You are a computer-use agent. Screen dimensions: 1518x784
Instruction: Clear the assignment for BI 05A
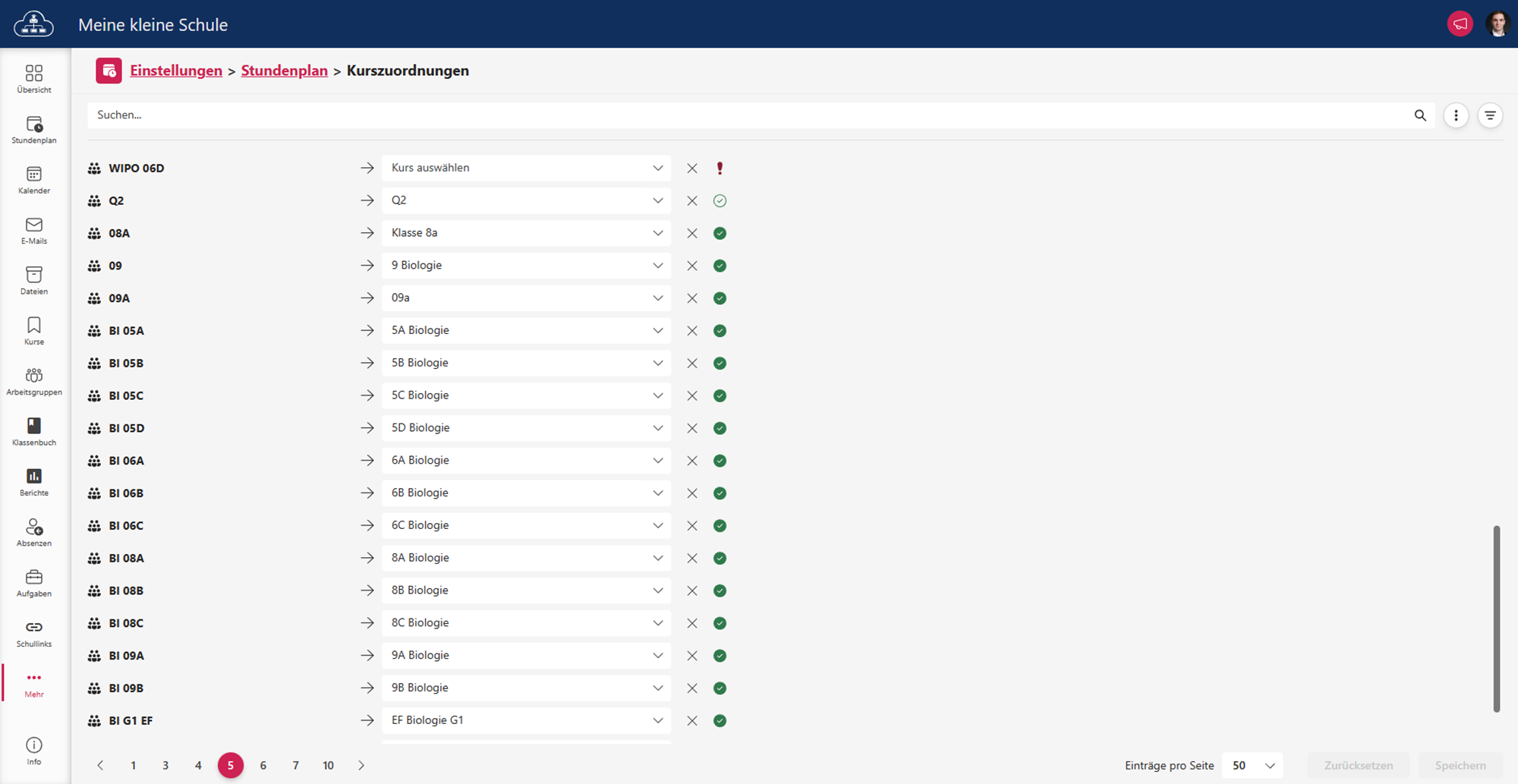[x=692, y=331]
